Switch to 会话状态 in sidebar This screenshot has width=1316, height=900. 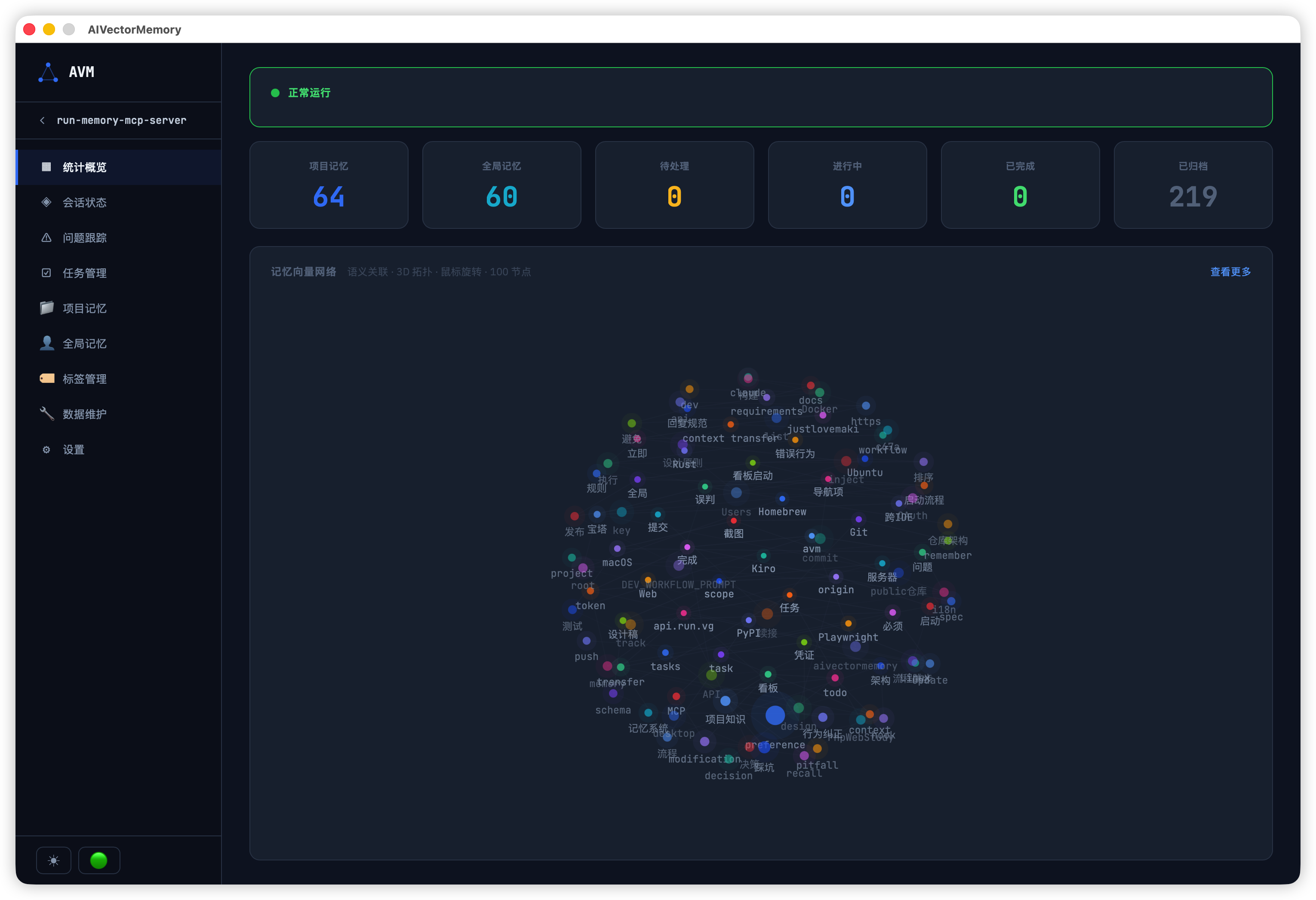[x=84, y=203]
